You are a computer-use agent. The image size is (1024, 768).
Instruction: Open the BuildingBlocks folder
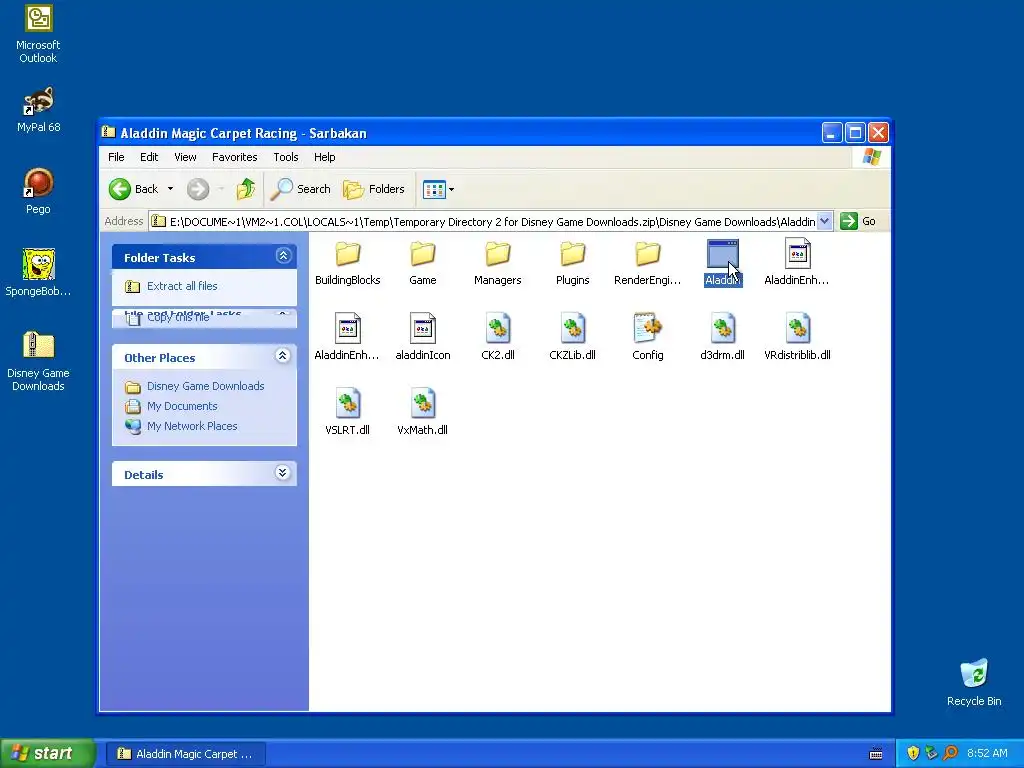point(347,263)
